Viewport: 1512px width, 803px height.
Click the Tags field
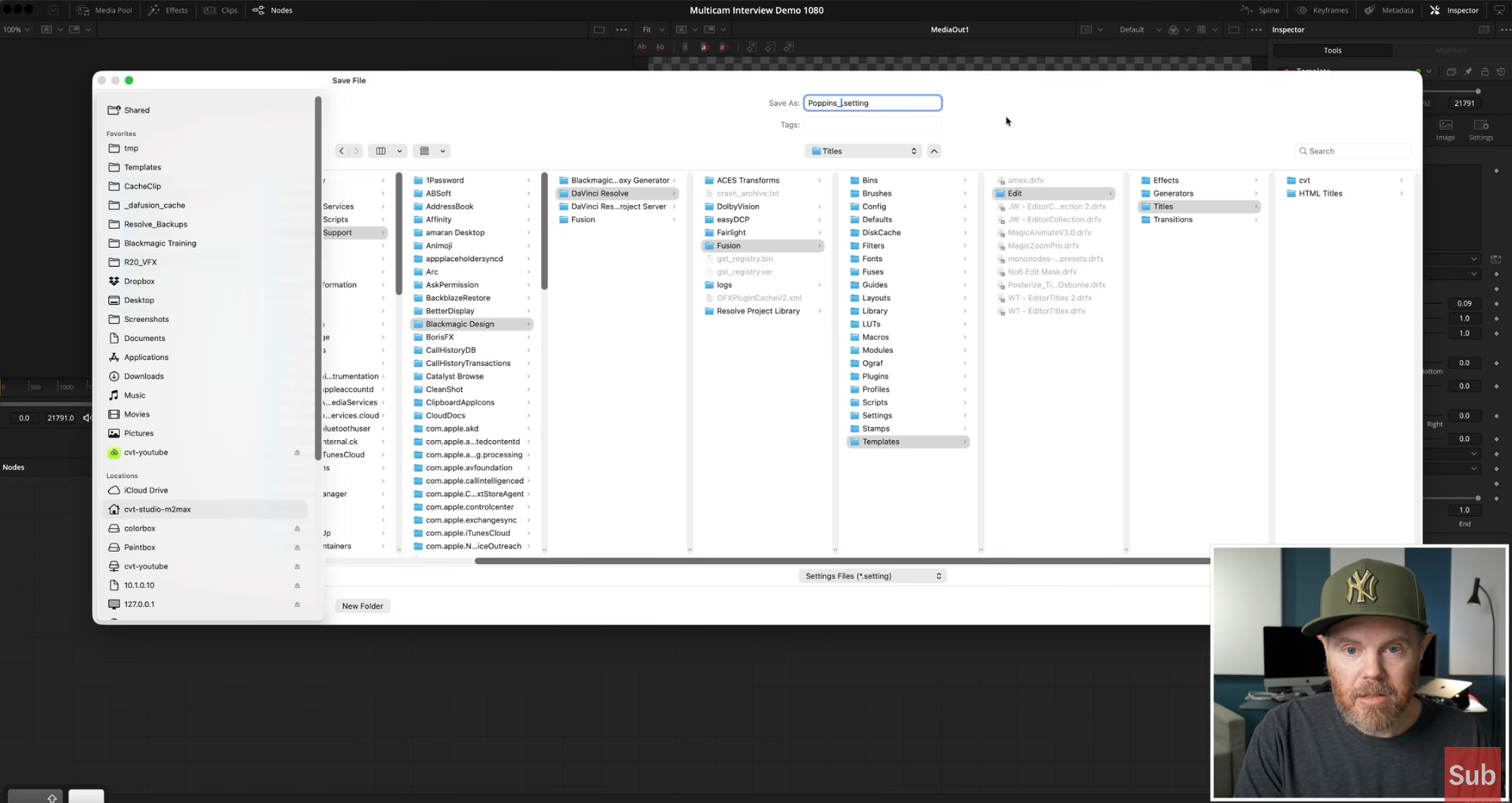click(x=872, y=125)
